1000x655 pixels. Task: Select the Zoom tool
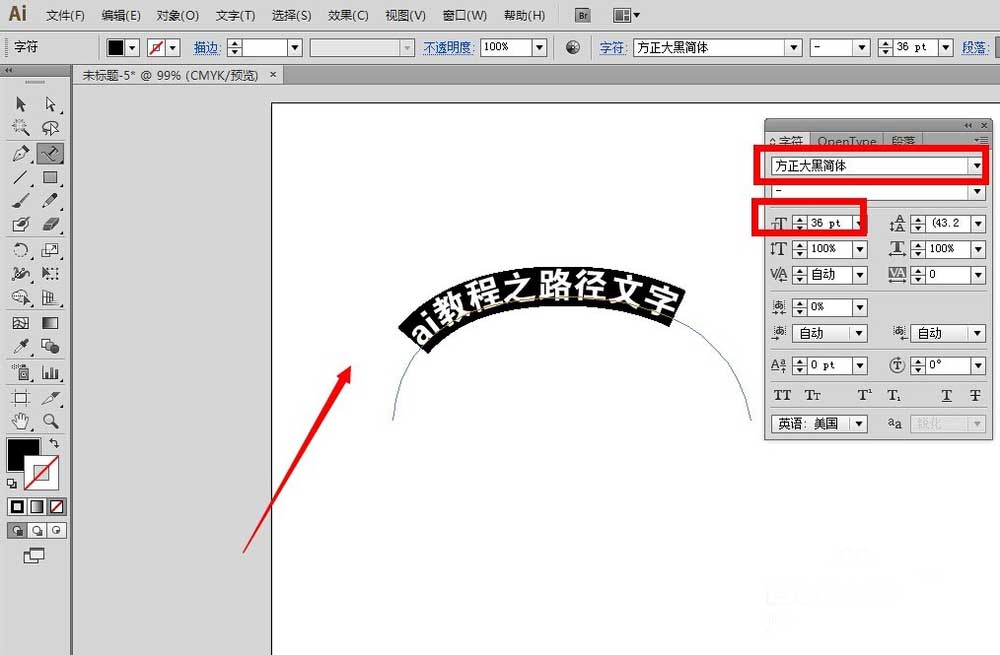(50, 421)
